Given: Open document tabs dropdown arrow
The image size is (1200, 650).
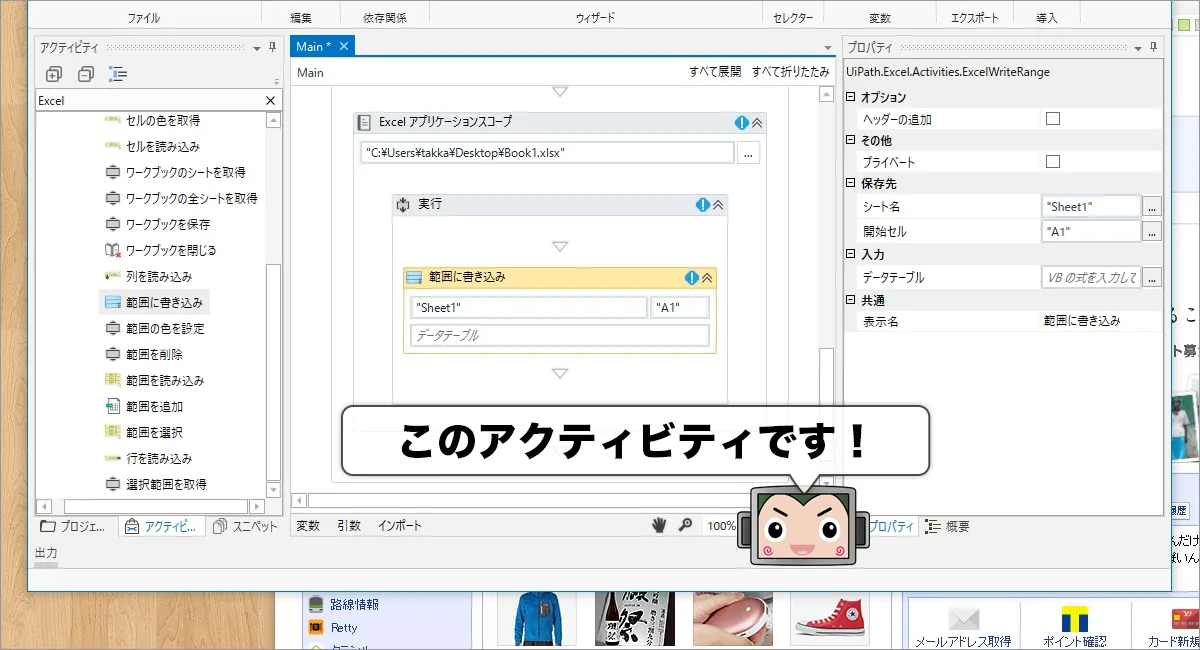Looking at the screenshot, I should [x=827, y=47].
